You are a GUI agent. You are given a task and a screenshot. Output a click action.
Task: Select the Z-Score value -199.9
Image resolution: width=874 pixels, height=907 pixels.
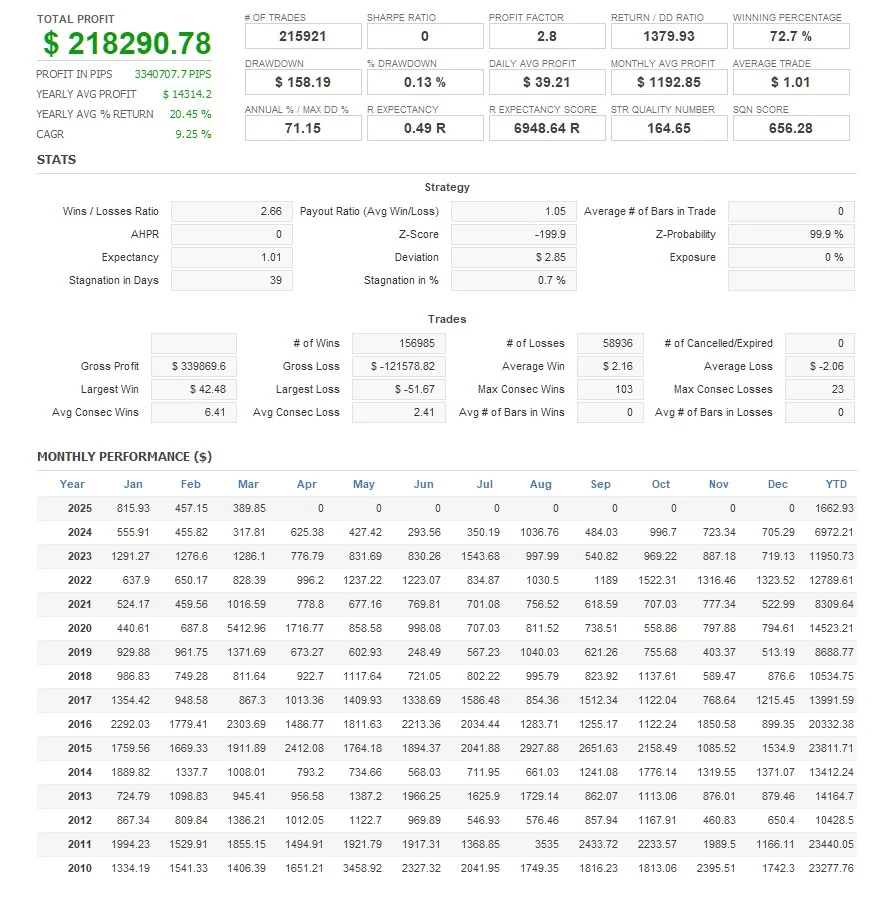[x=511, y=234]
